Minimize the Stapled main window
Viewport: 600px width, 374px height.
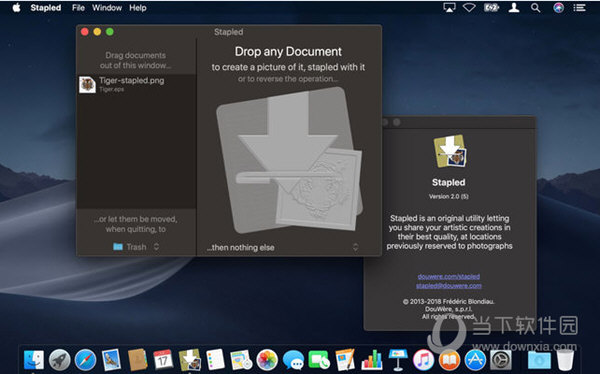click(97, 32)
